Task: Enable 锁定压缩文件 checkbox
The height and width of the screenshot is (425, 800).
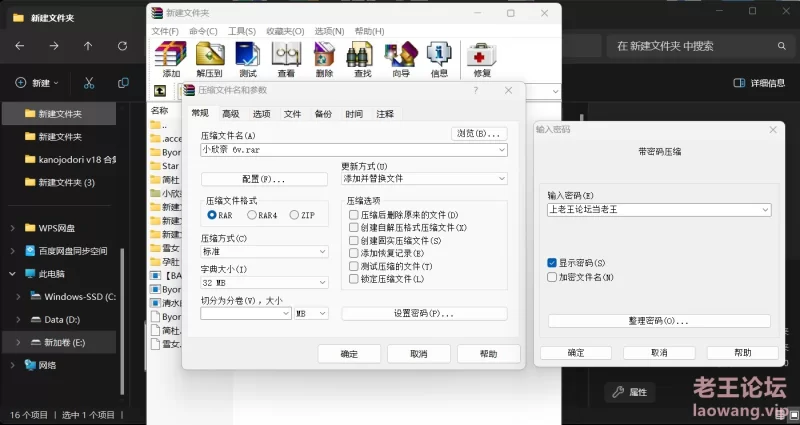Action: pyautogui.click(x=353, y=279)
